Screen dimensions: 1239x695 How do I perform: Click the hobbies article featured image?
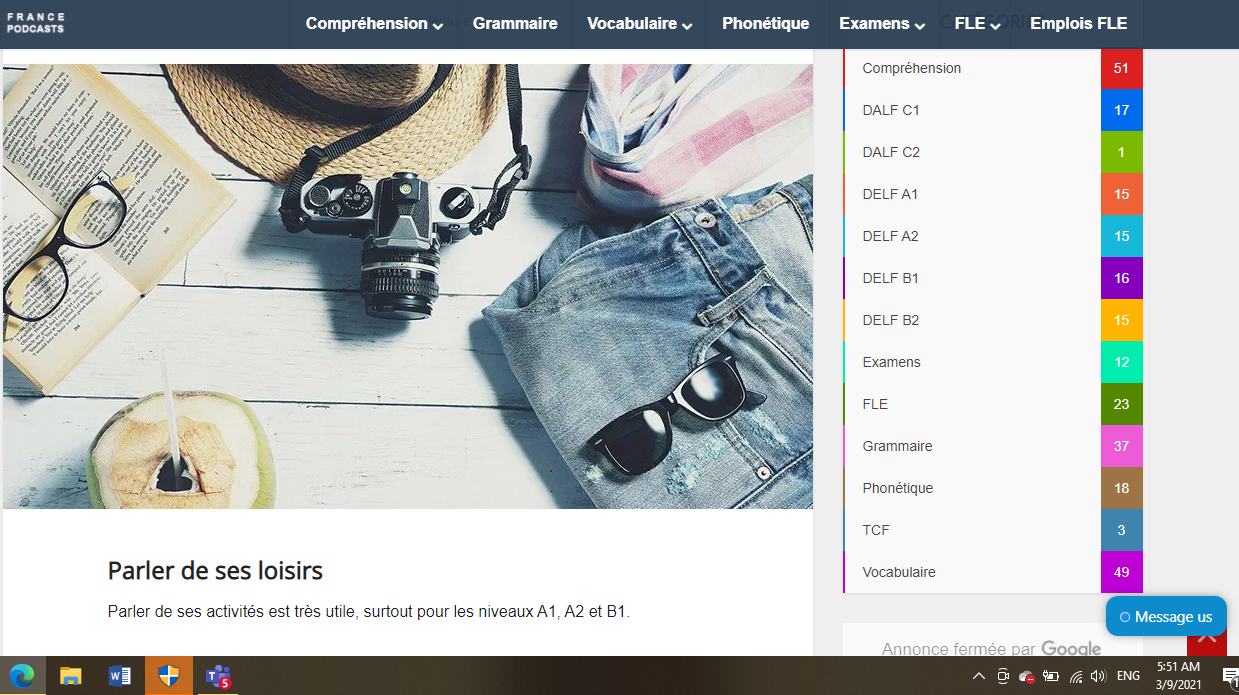(x=408, y=286)
